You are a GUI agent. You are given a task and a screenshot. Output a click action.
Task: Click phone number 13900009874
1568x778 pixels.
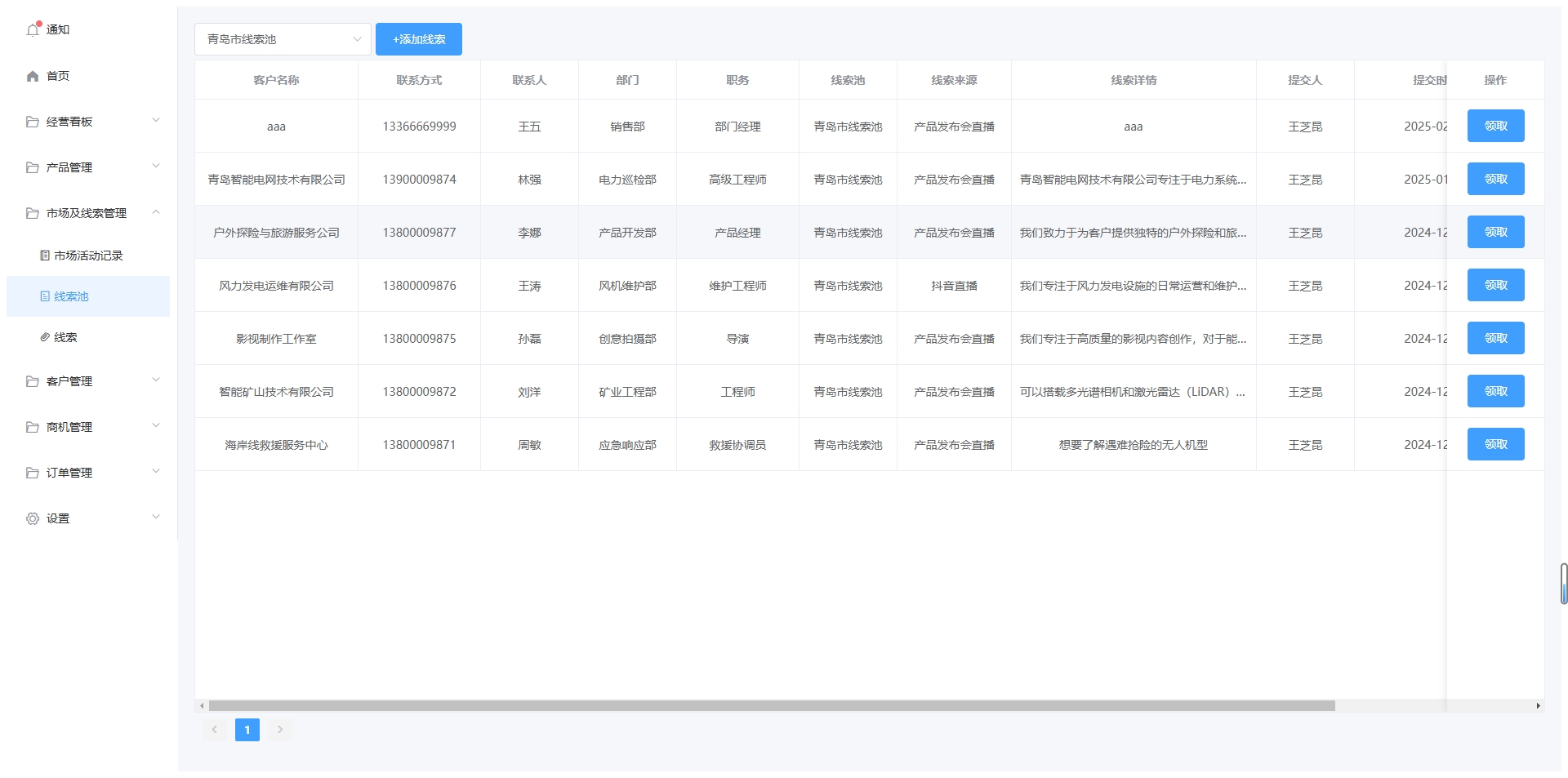click(x=419, y=180)
